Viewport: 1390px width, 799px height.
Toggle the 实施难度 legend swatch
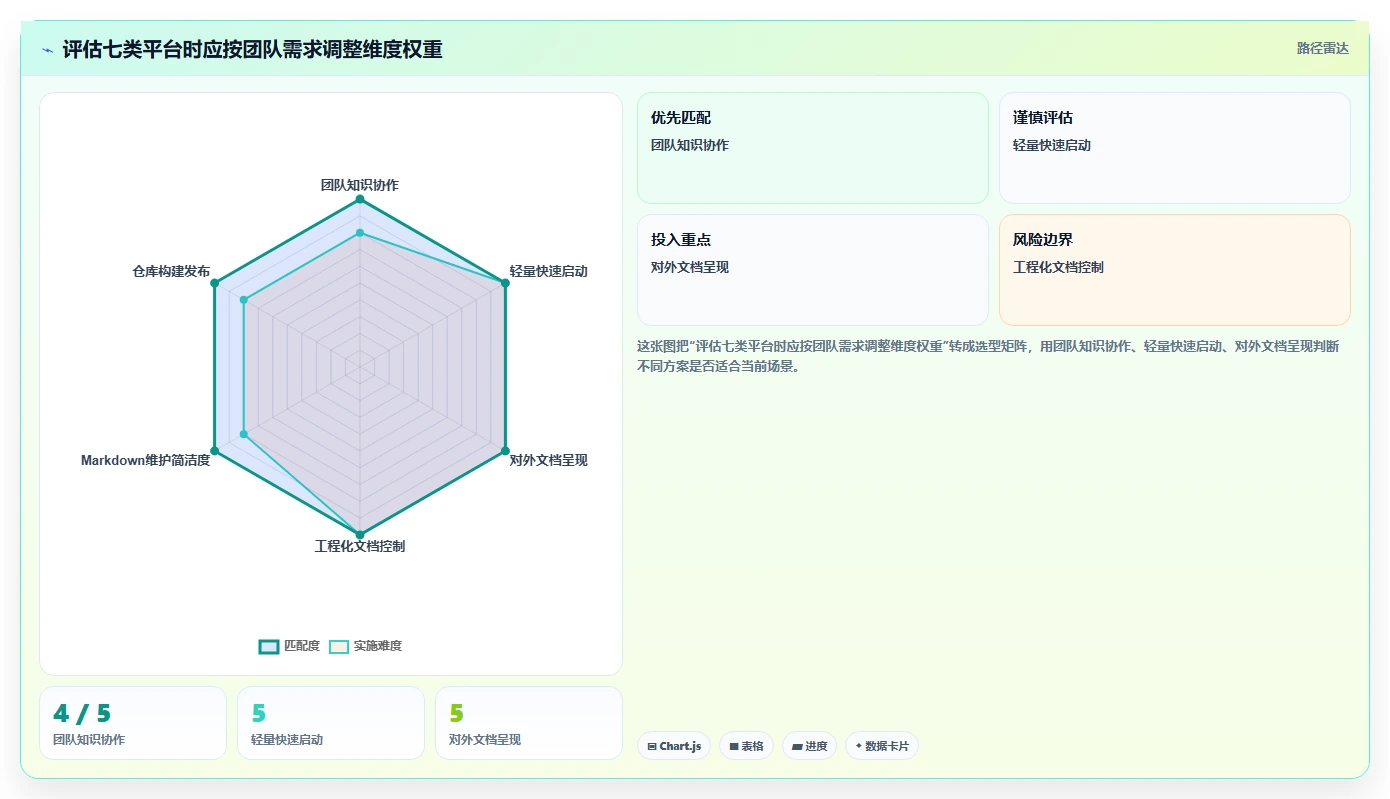(x=339, y=647)
